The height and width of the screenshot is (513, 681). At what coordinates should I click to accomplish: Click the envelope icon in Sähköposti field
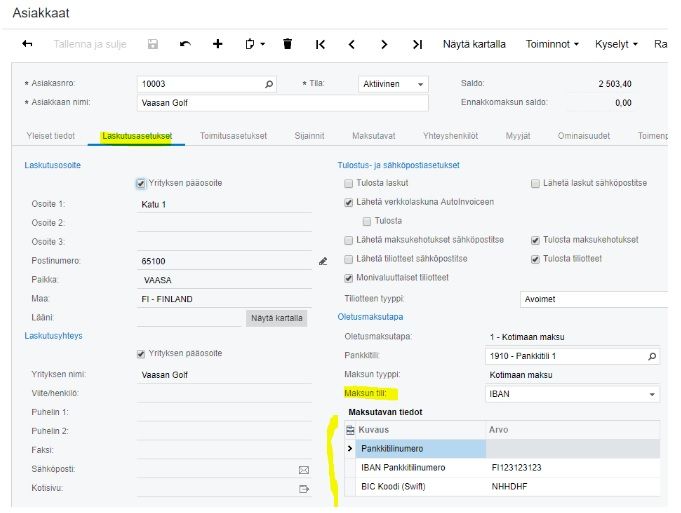tap(304, 470)
